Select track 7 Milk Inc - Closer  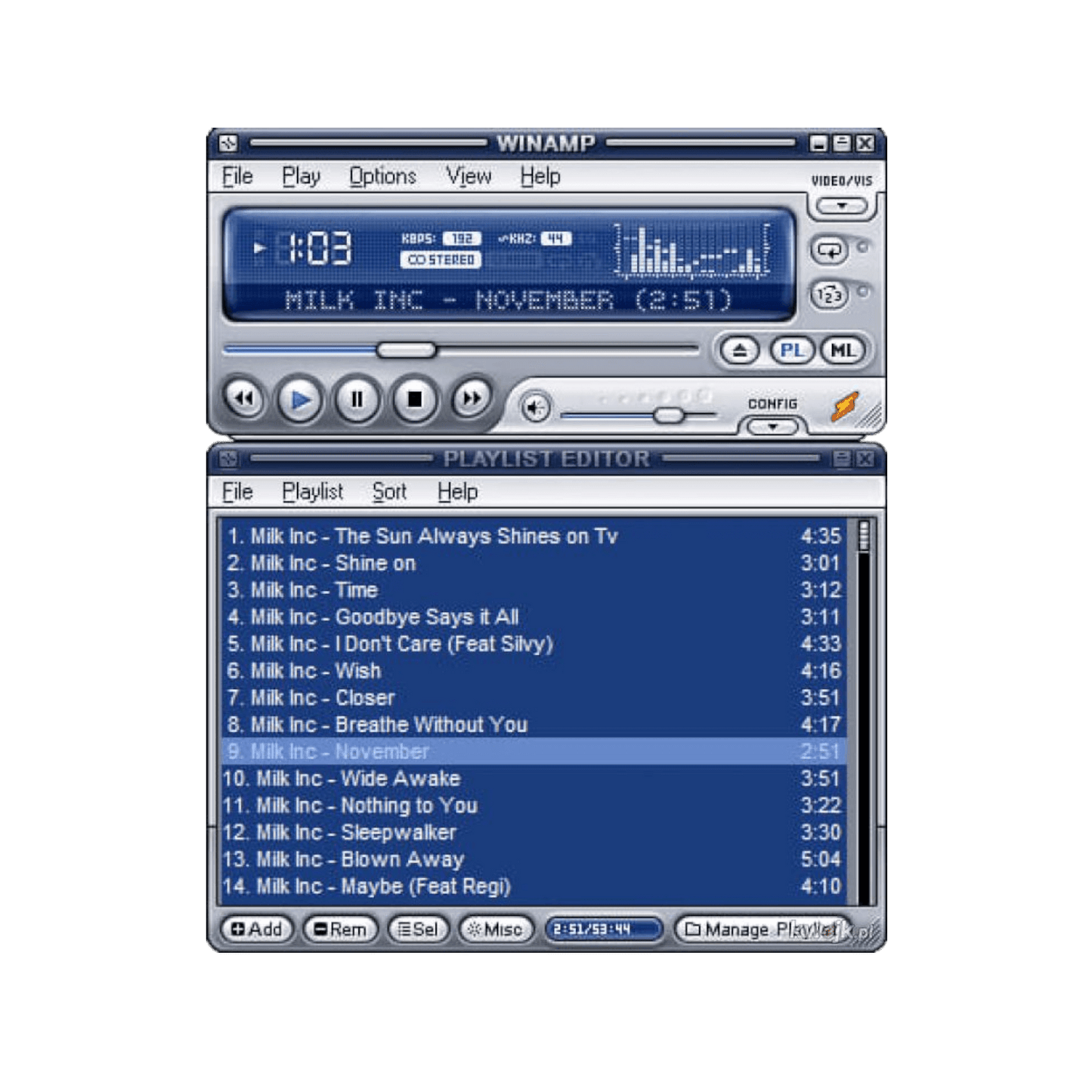point(534,698)
